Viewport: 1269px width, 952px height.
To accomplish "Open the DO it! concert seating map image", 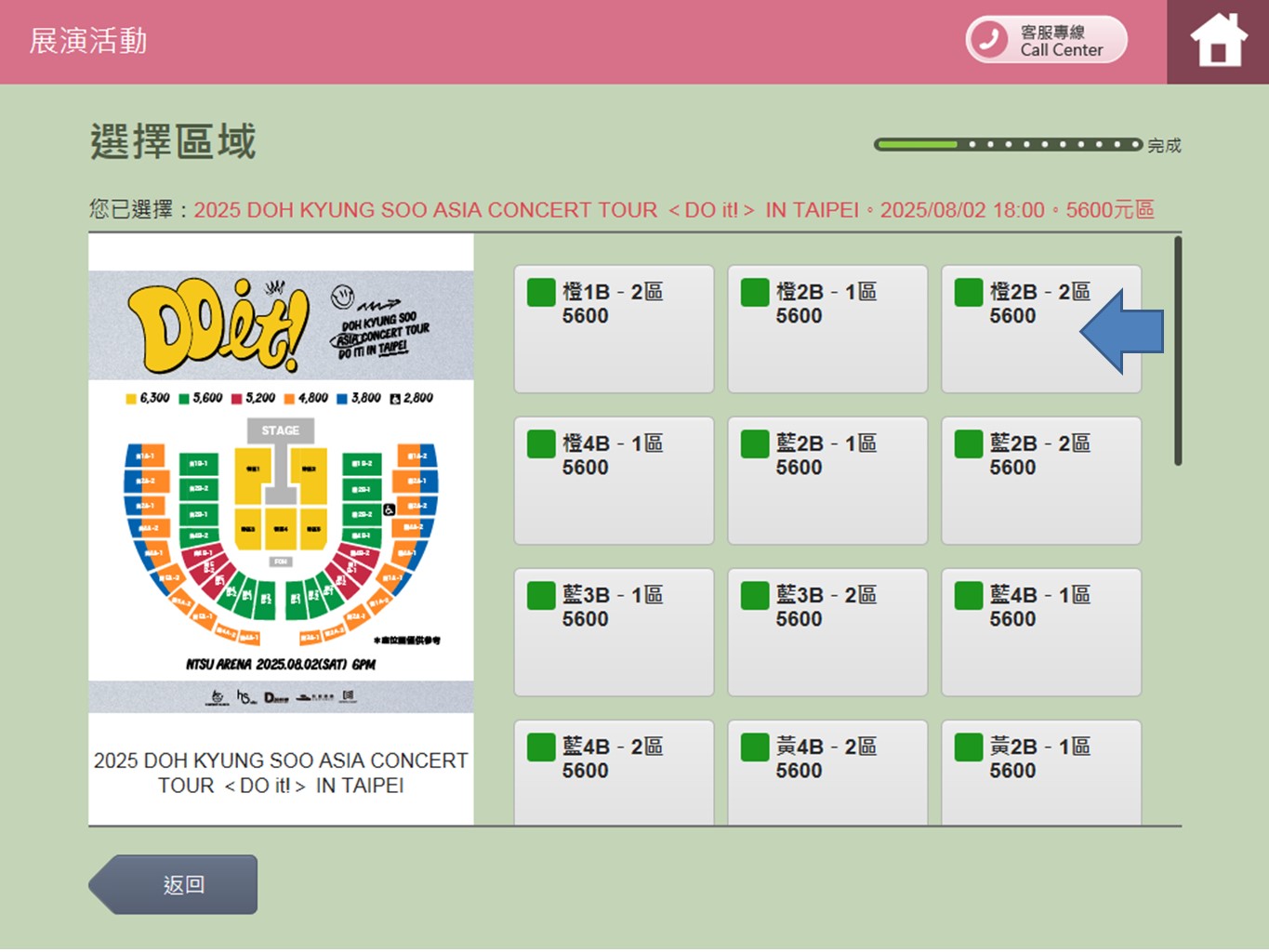I will coord(281,491).
